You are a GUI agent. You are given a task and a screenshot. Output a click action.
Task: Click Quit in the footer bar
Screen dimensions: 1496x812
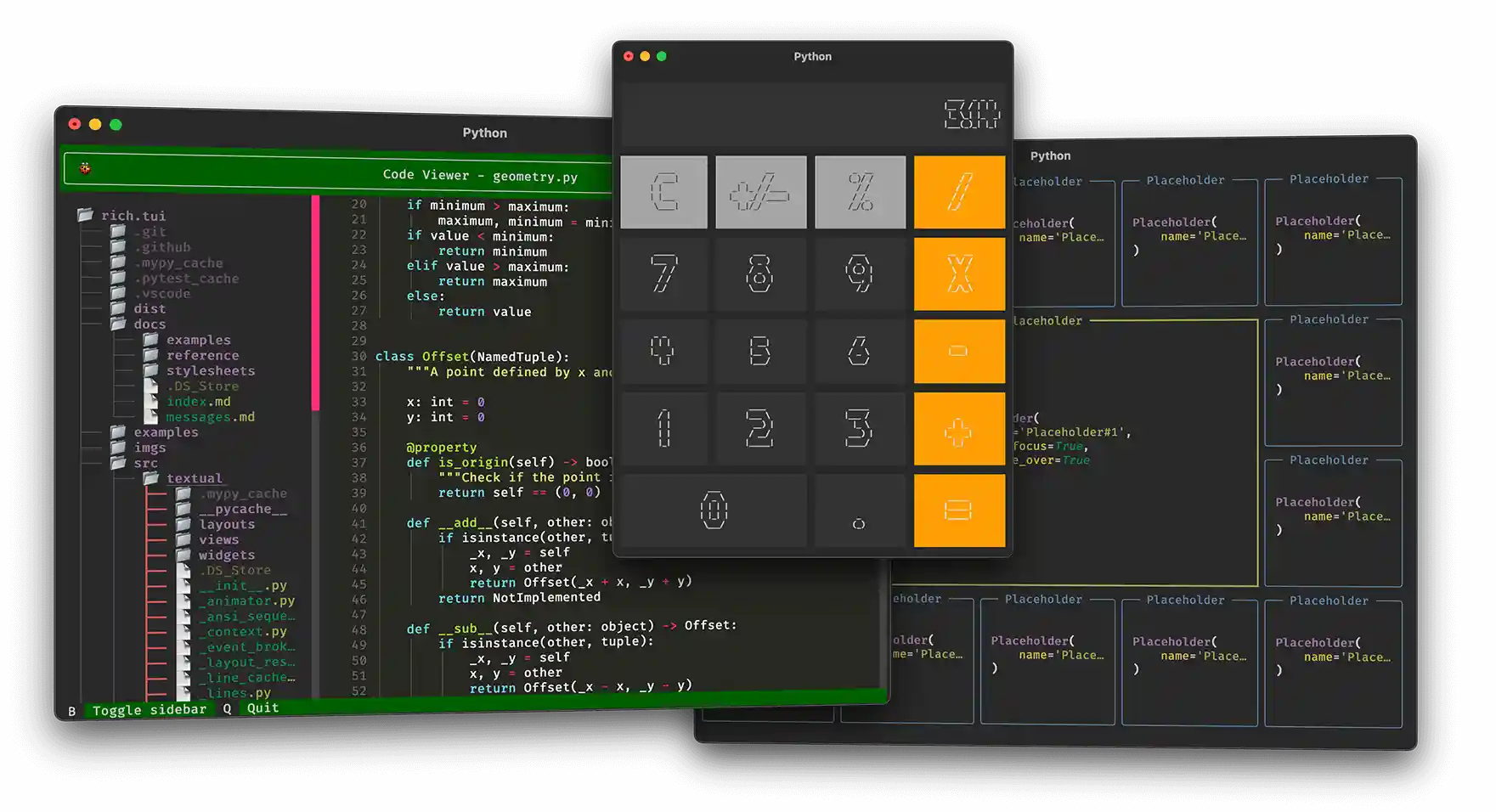coord(261,708)
